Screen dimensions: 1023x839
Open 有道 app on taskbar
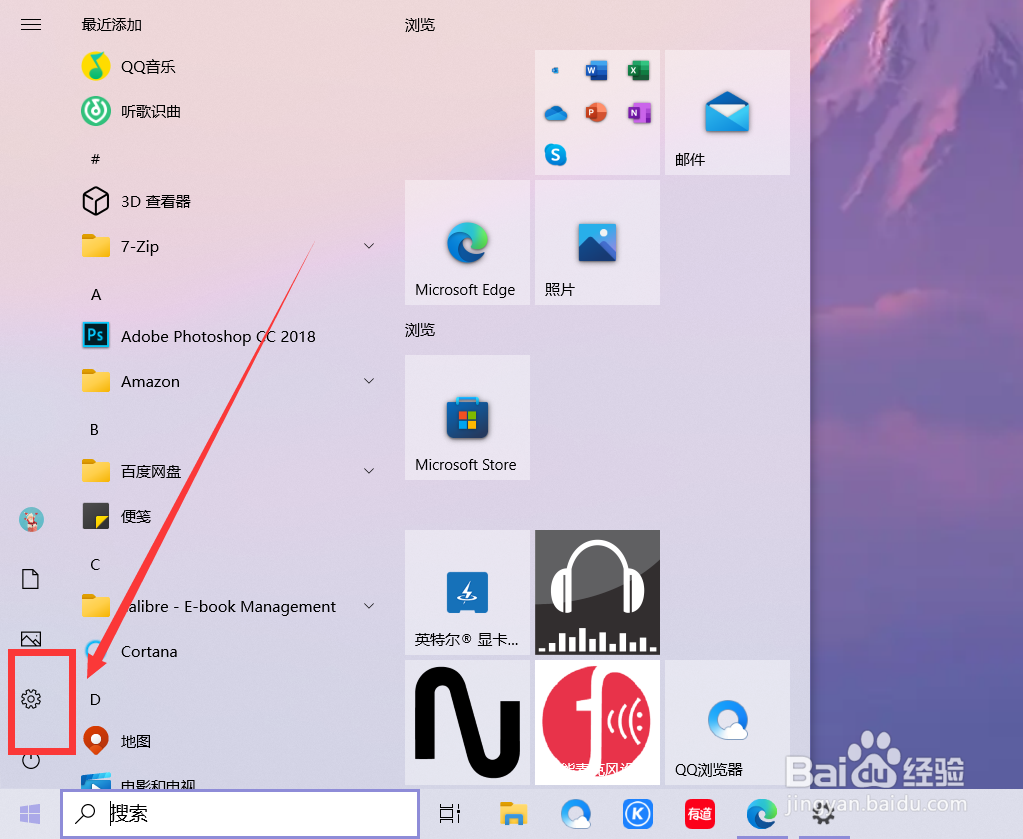(699, 814)
